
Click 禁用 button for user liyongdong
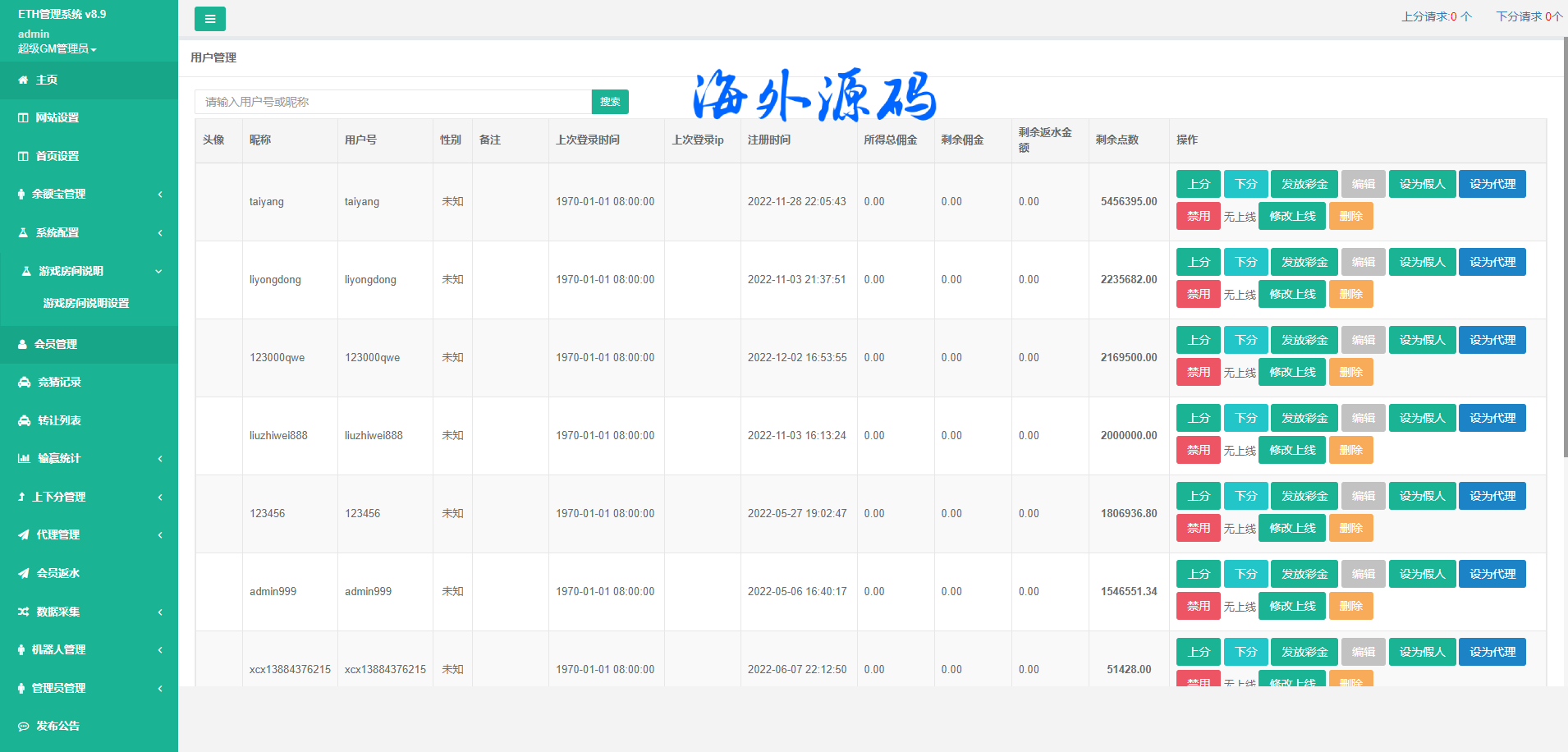(x=1198, y=294)
